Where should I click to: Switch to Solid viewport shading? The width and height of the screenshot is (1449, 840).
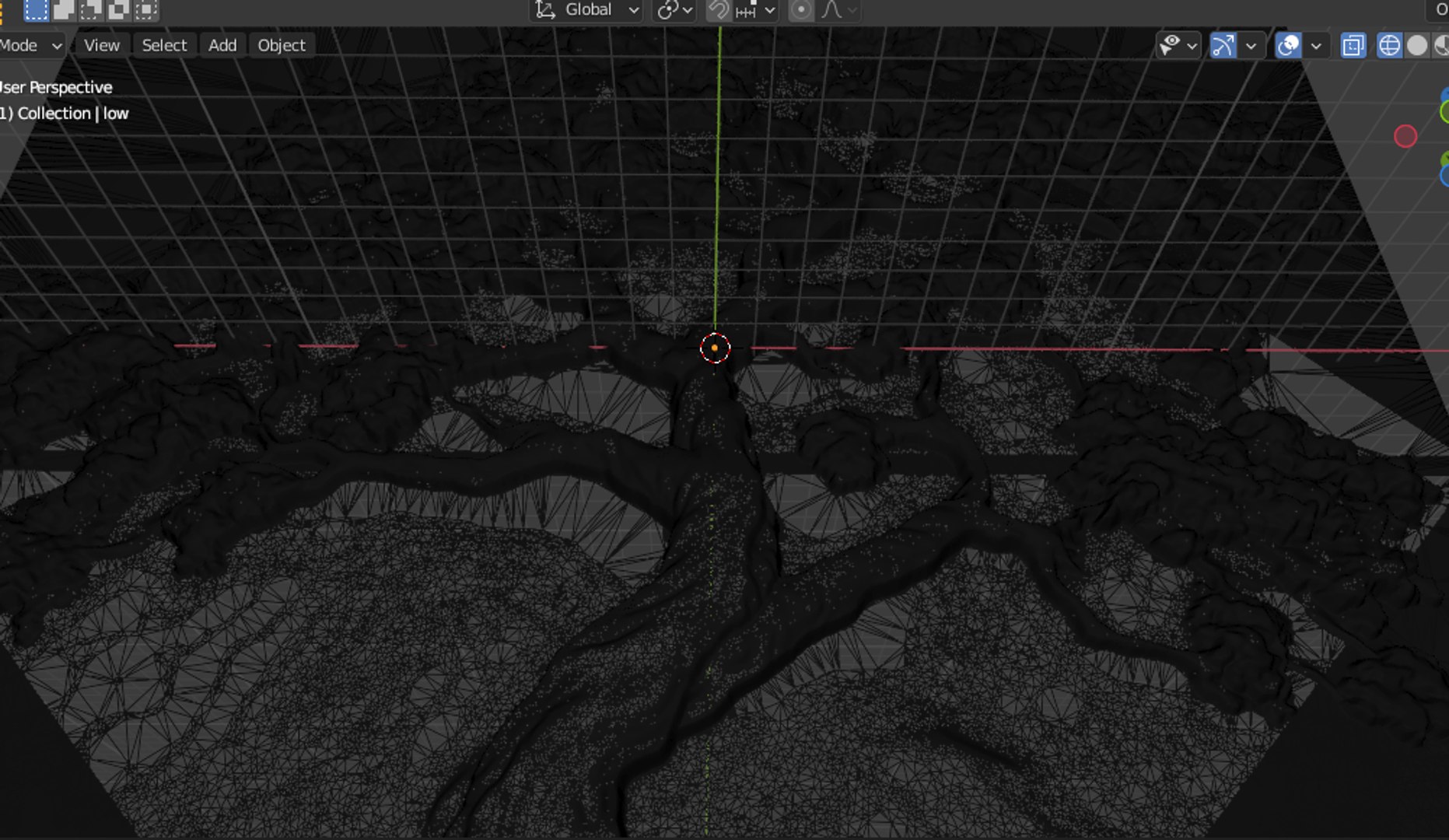coord(1417,46)
